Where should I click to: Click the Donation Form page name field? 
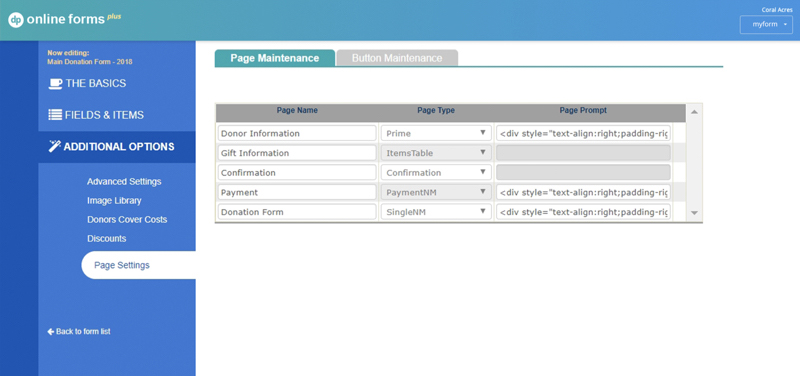pos(297,212)
